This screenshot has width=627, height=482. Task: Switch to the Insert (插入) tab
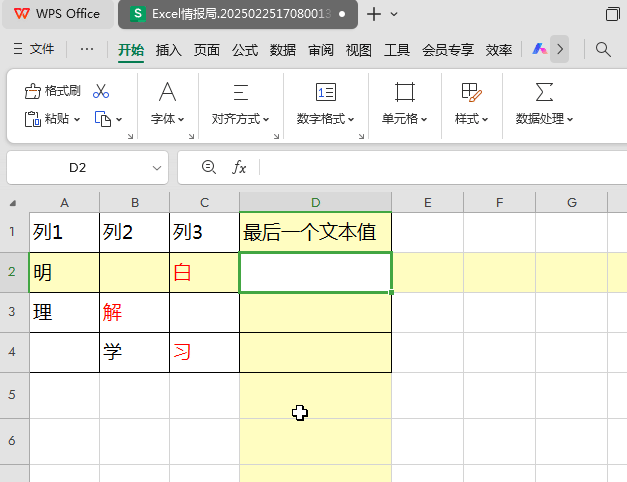(x=169, y=49)
